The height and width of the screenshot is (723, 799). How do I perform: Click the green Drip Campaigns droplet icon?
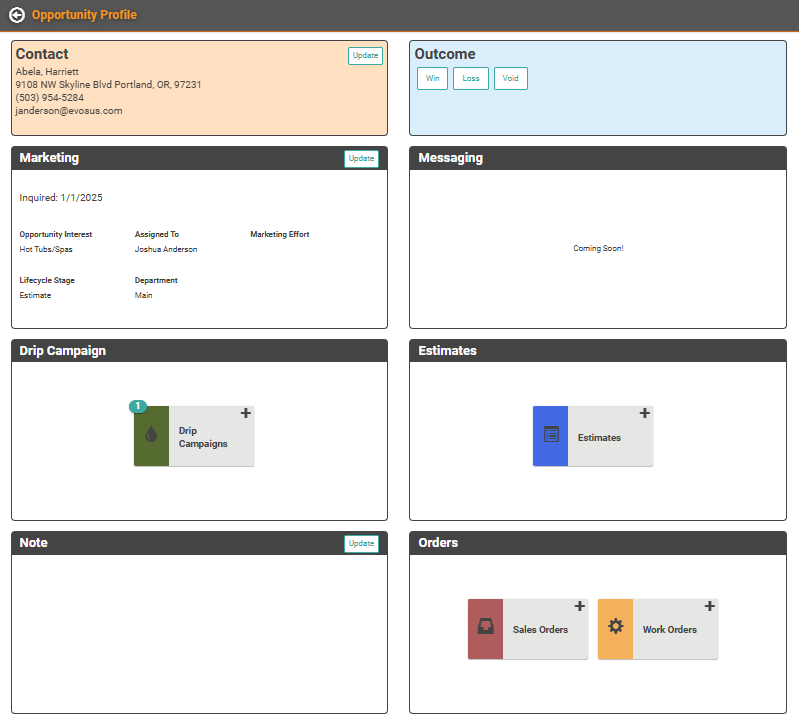click(151, 436)
